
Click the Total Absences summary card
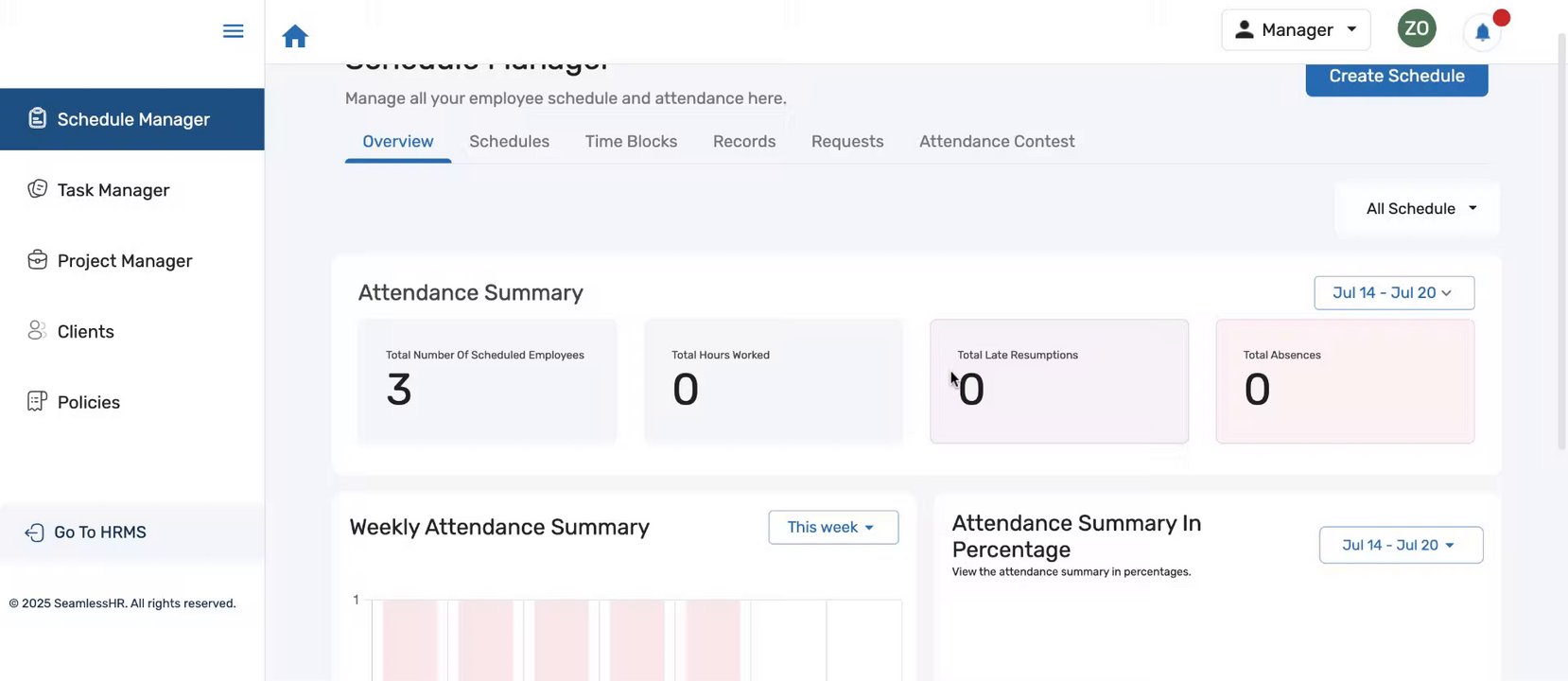1344,381
